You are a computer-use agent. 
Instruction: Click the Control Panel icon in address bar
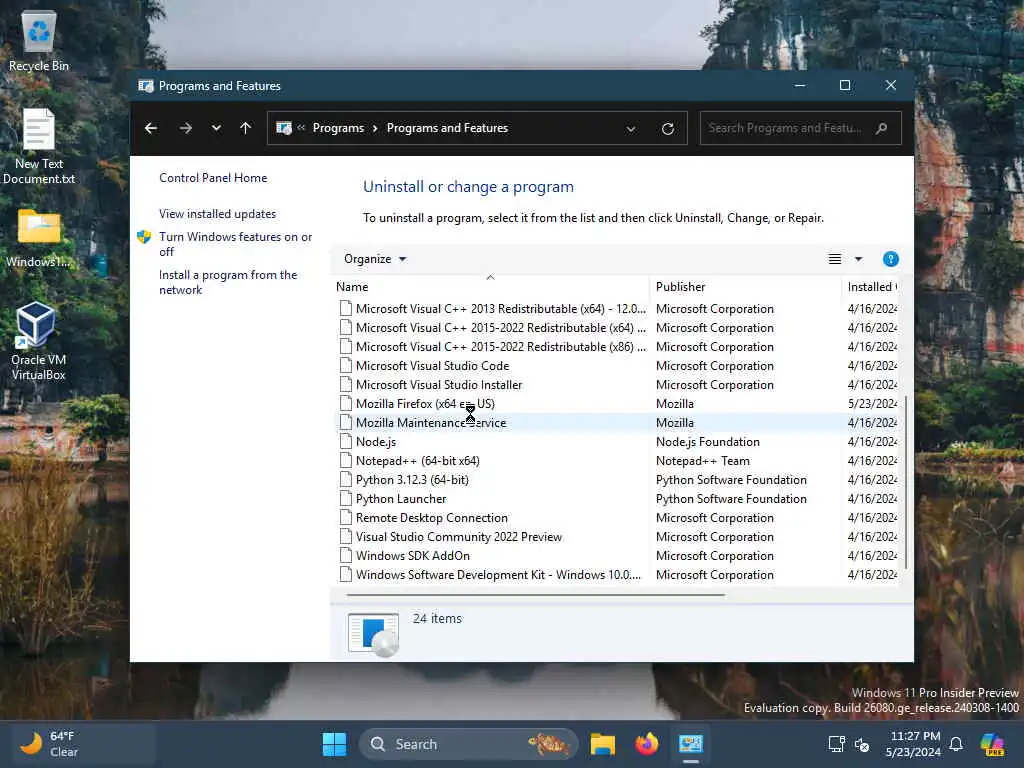click(x=284, y=128)
